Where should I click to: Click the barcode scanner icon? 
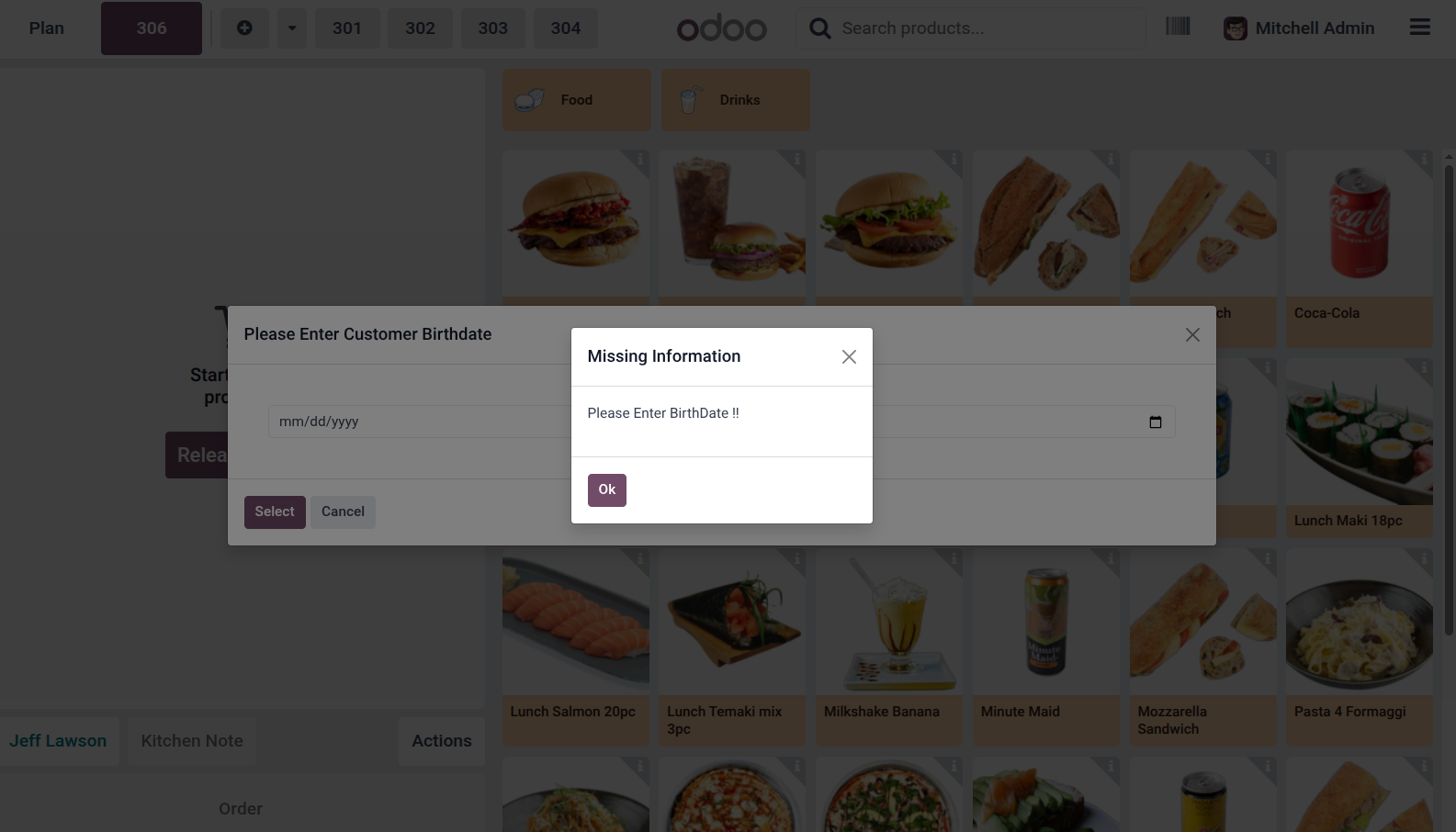pyautogui.click(x=1178, y=26)
